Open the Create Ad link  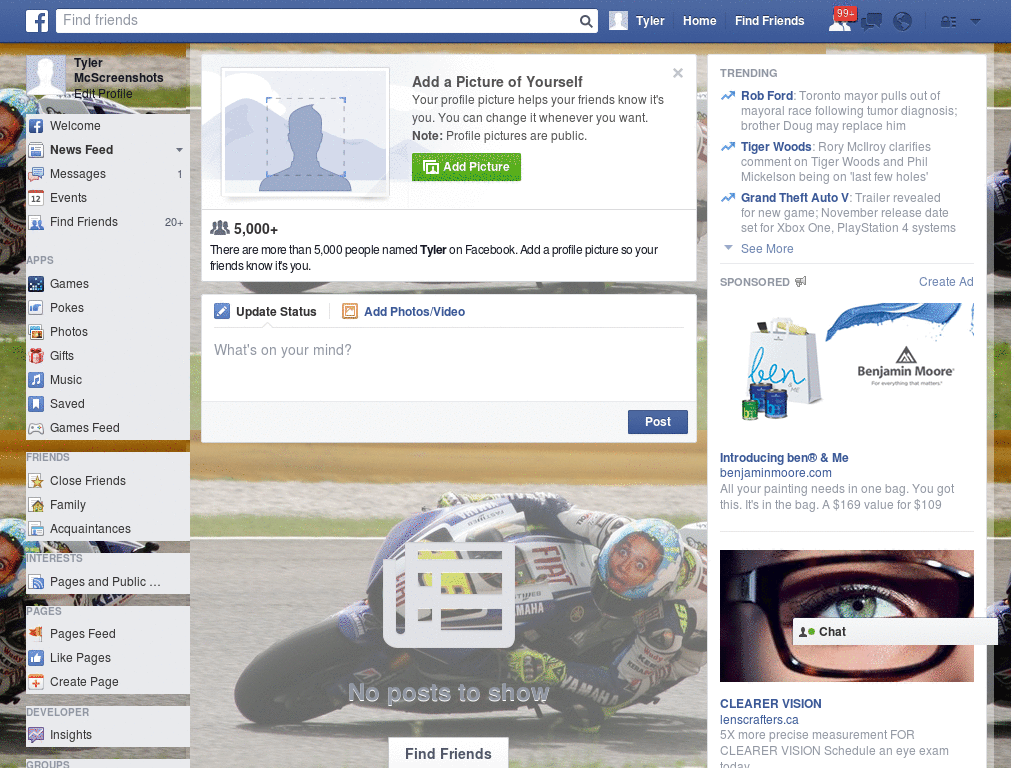point(946,282)
